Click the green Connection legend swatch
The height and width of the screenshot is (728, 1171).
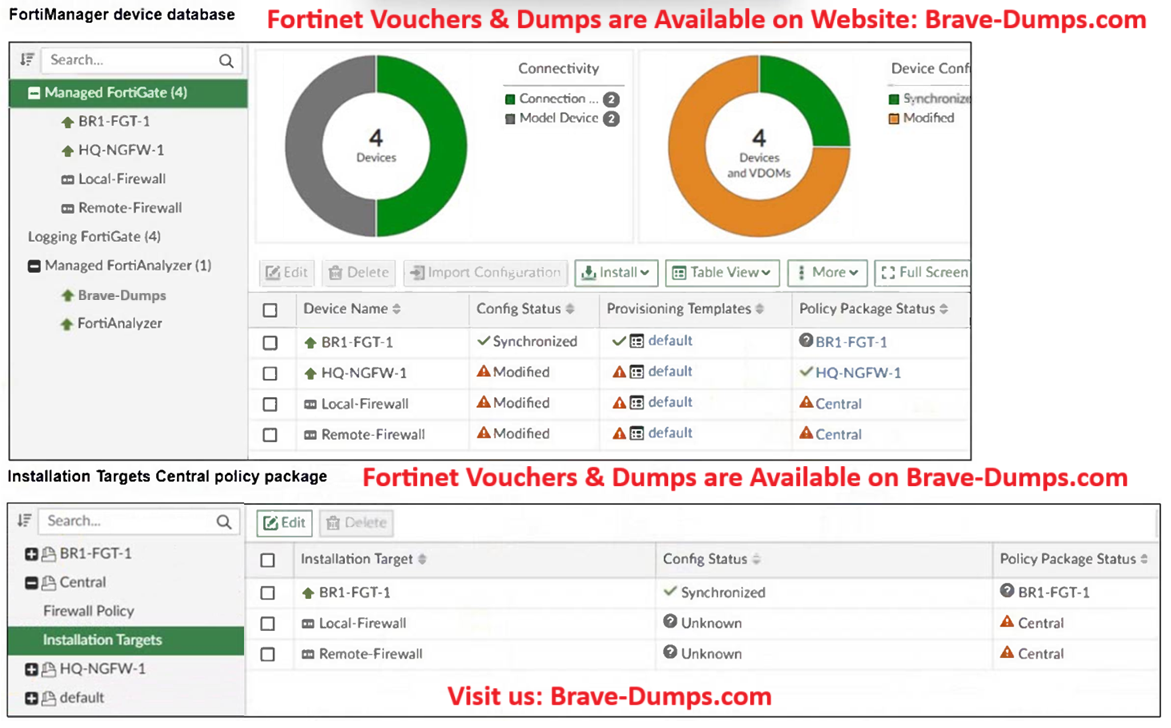[x=510, y=99]
